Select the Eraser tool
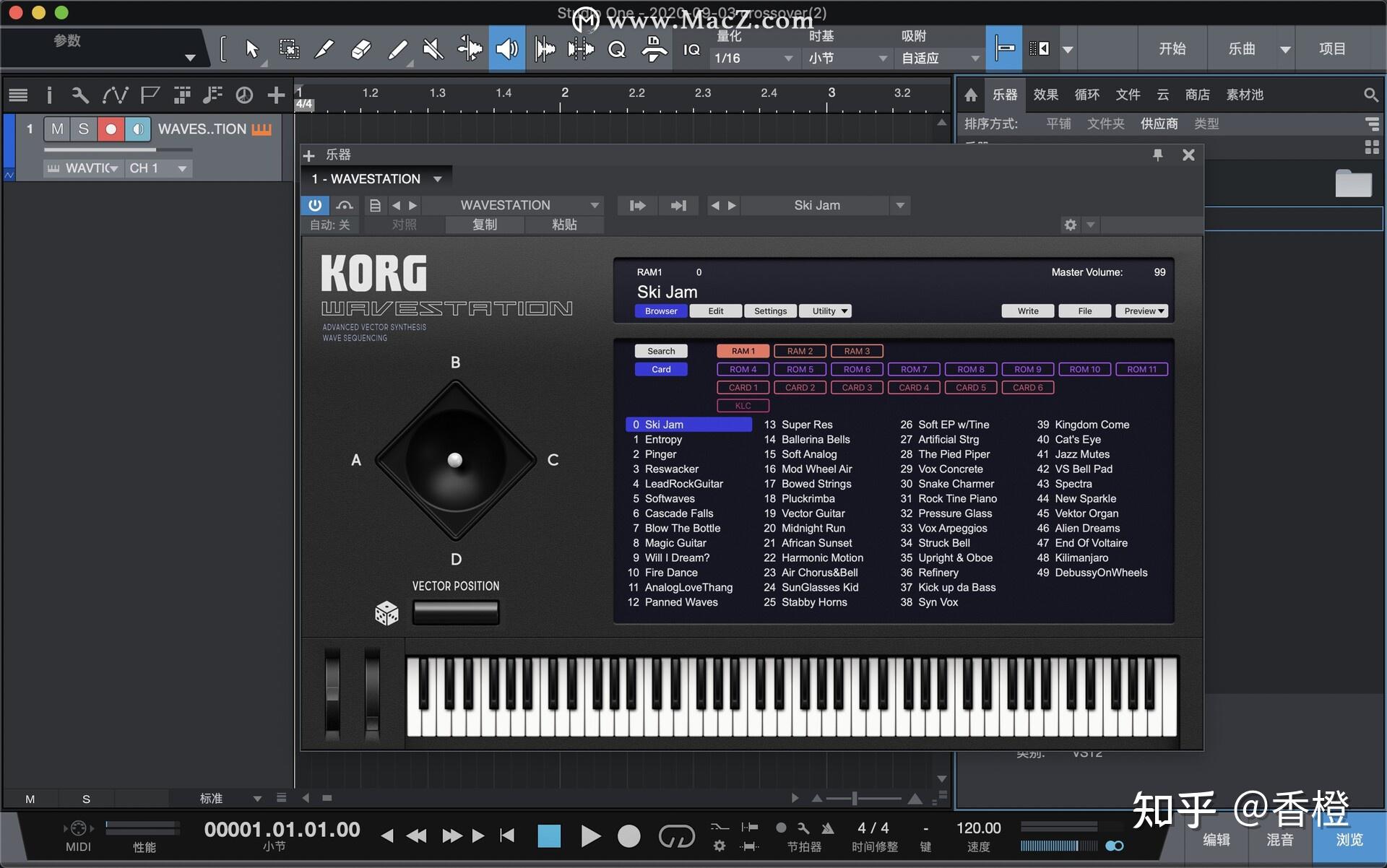The image size is (1387, 868). tap(360, 48)
